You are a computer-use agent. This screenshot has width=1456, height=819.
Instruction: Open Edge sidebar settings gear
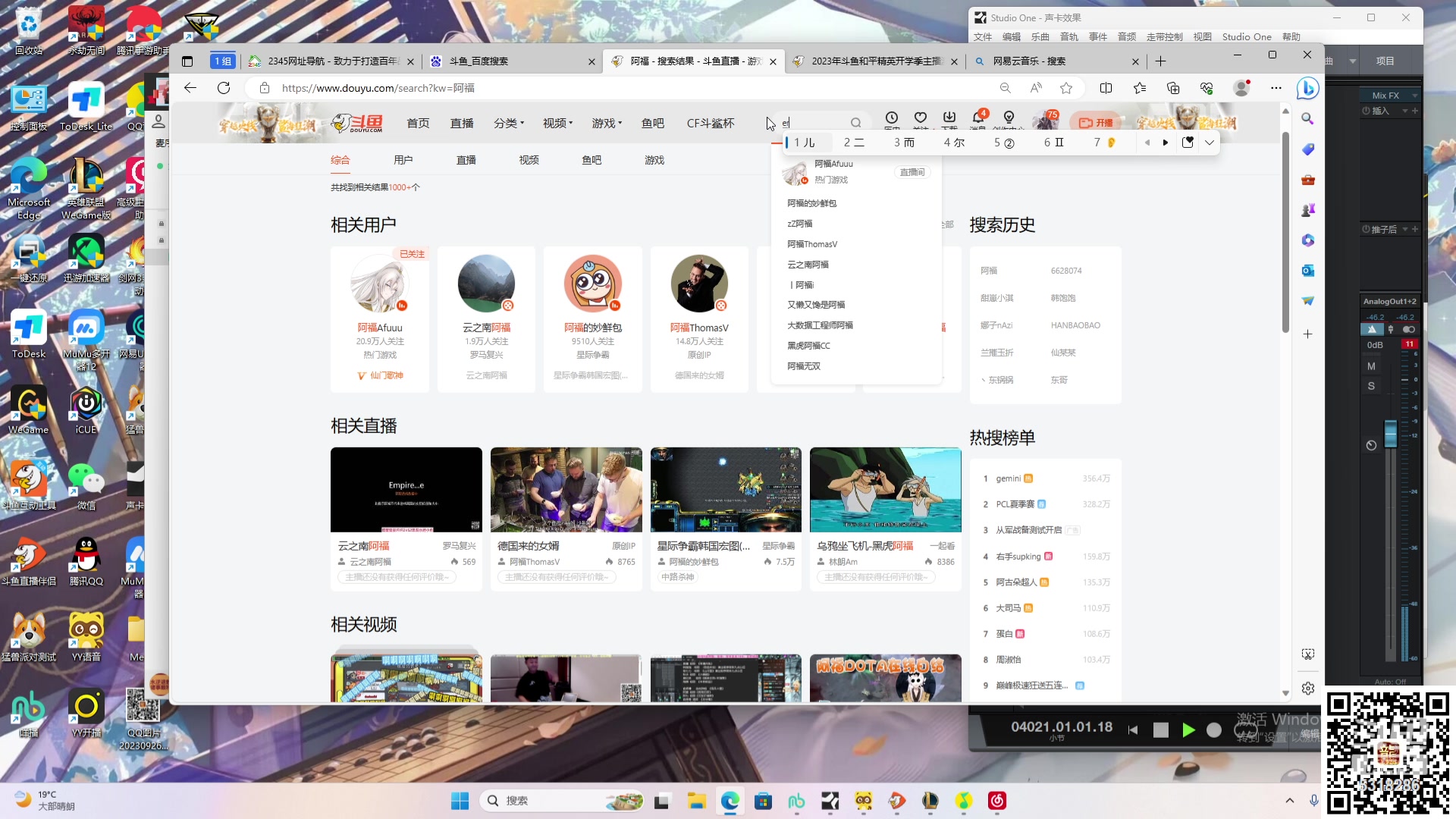[x=1308, y=689]
